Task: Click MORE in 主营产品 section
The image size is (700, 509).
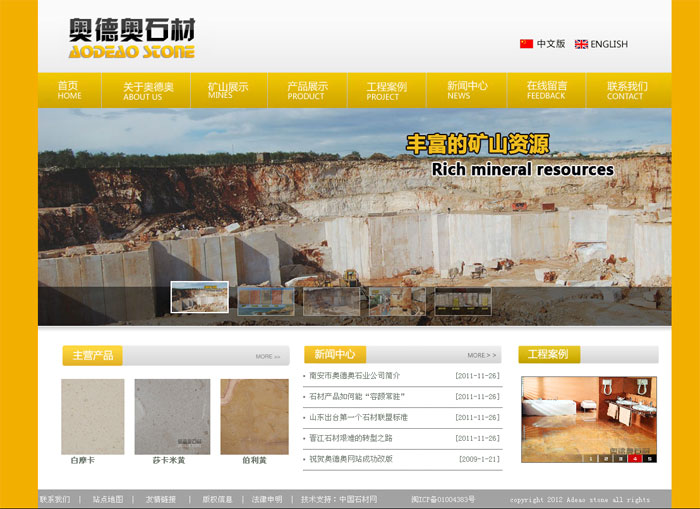Action: (267, 357)
